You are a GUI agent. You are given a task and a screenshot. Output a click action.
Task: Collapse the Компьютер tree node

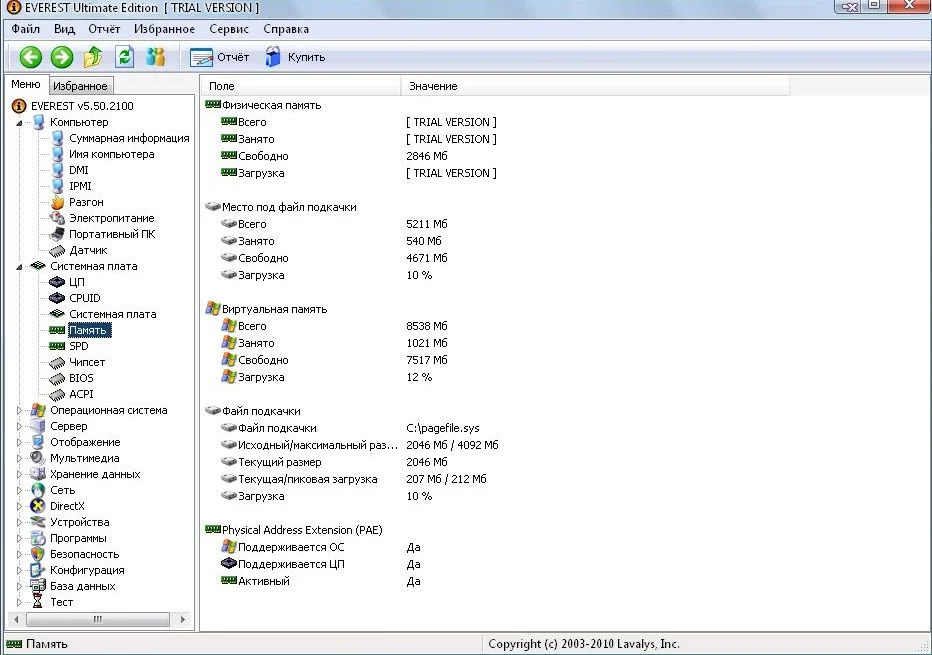pyautogui.click(x=19, y=123)
